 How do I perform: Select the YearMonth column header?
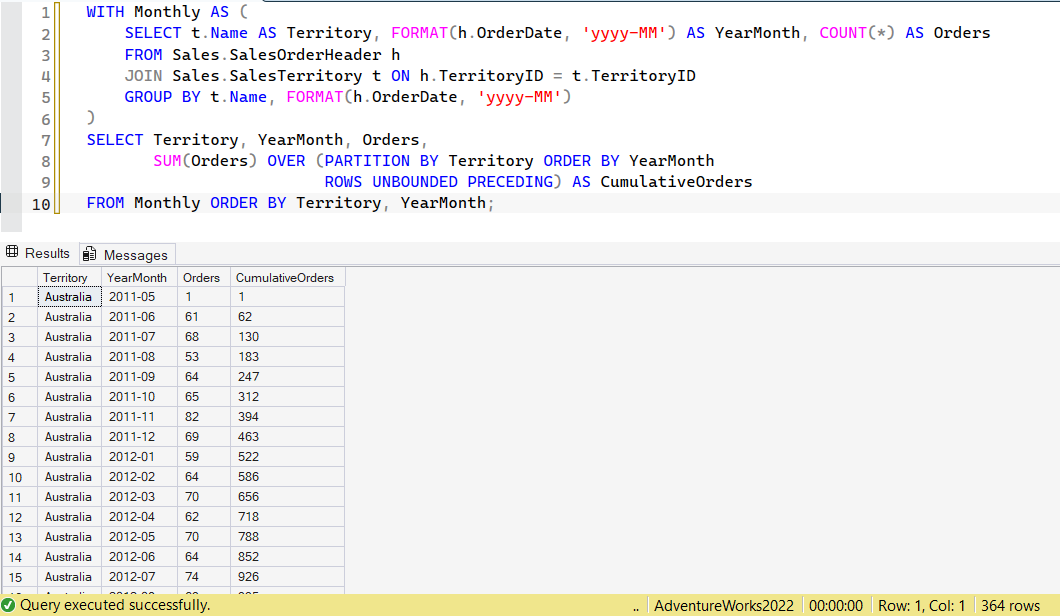[x=139, y=278]
